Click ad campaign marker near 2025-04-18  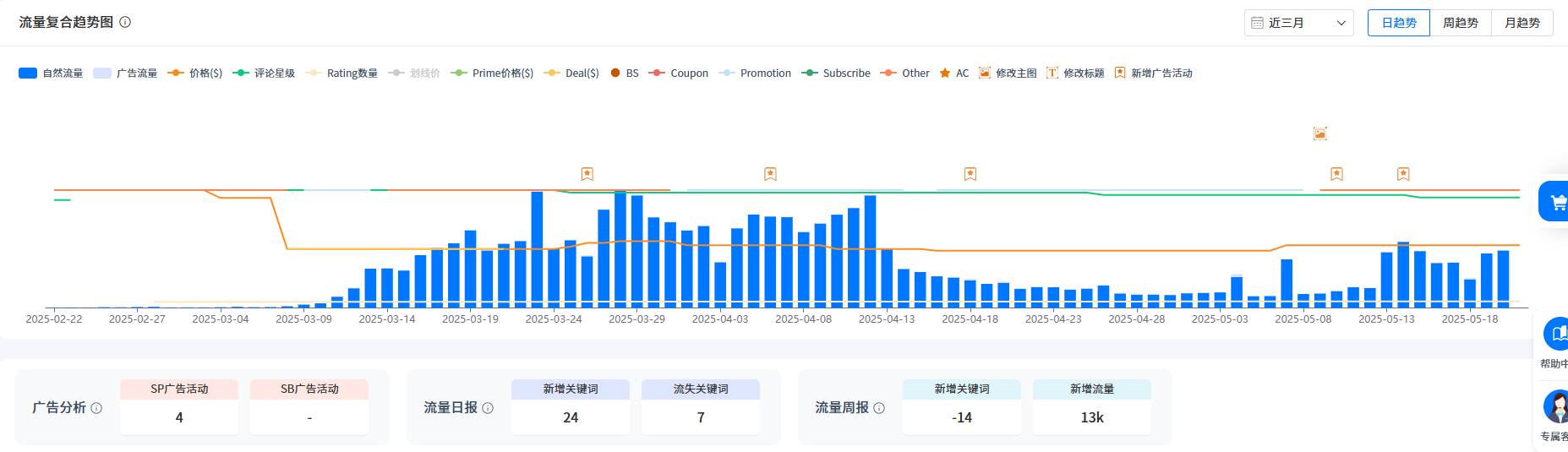point(970,174)
